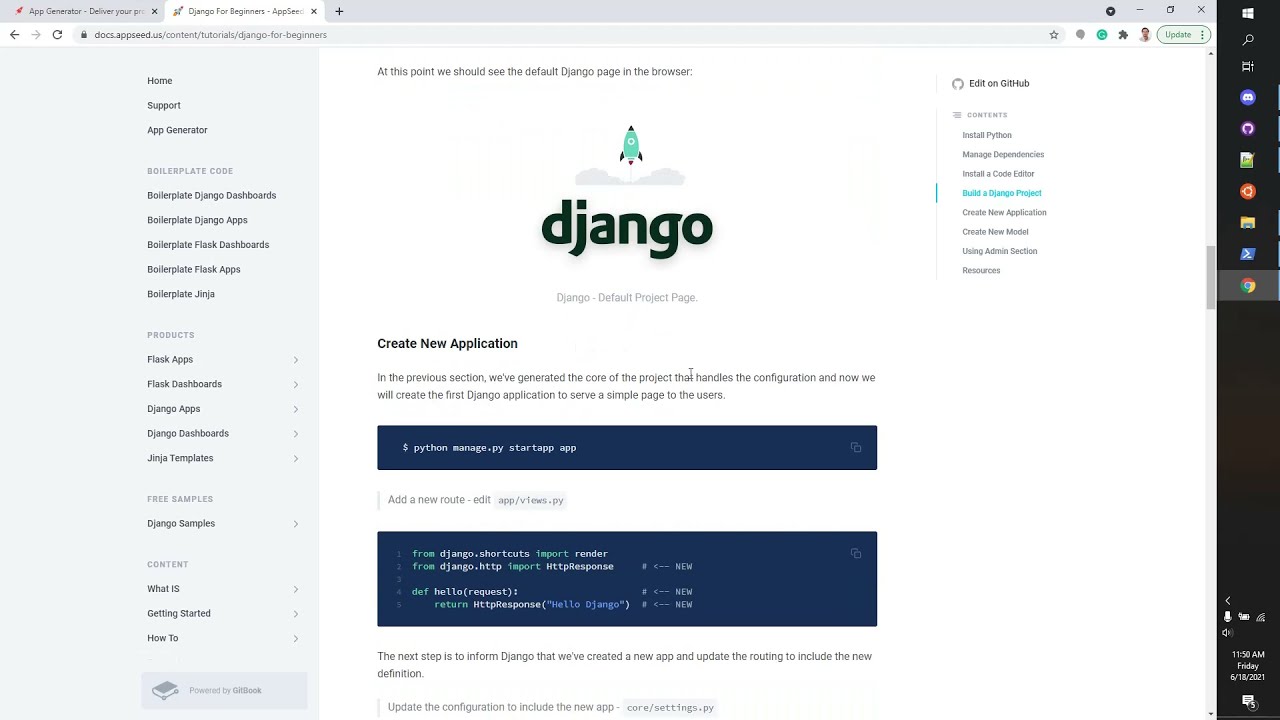
Task: Open a new browser tab
Action: (x=339, y=11)
